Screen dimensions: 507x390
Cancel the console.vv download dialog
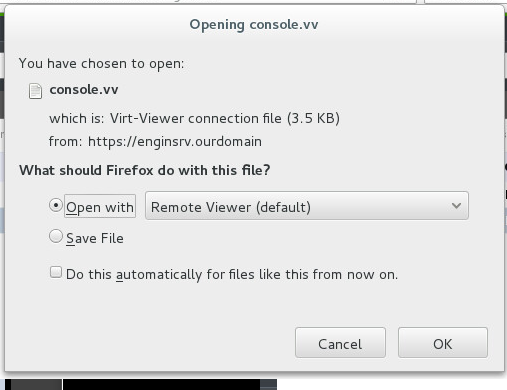tap(340, 343)
